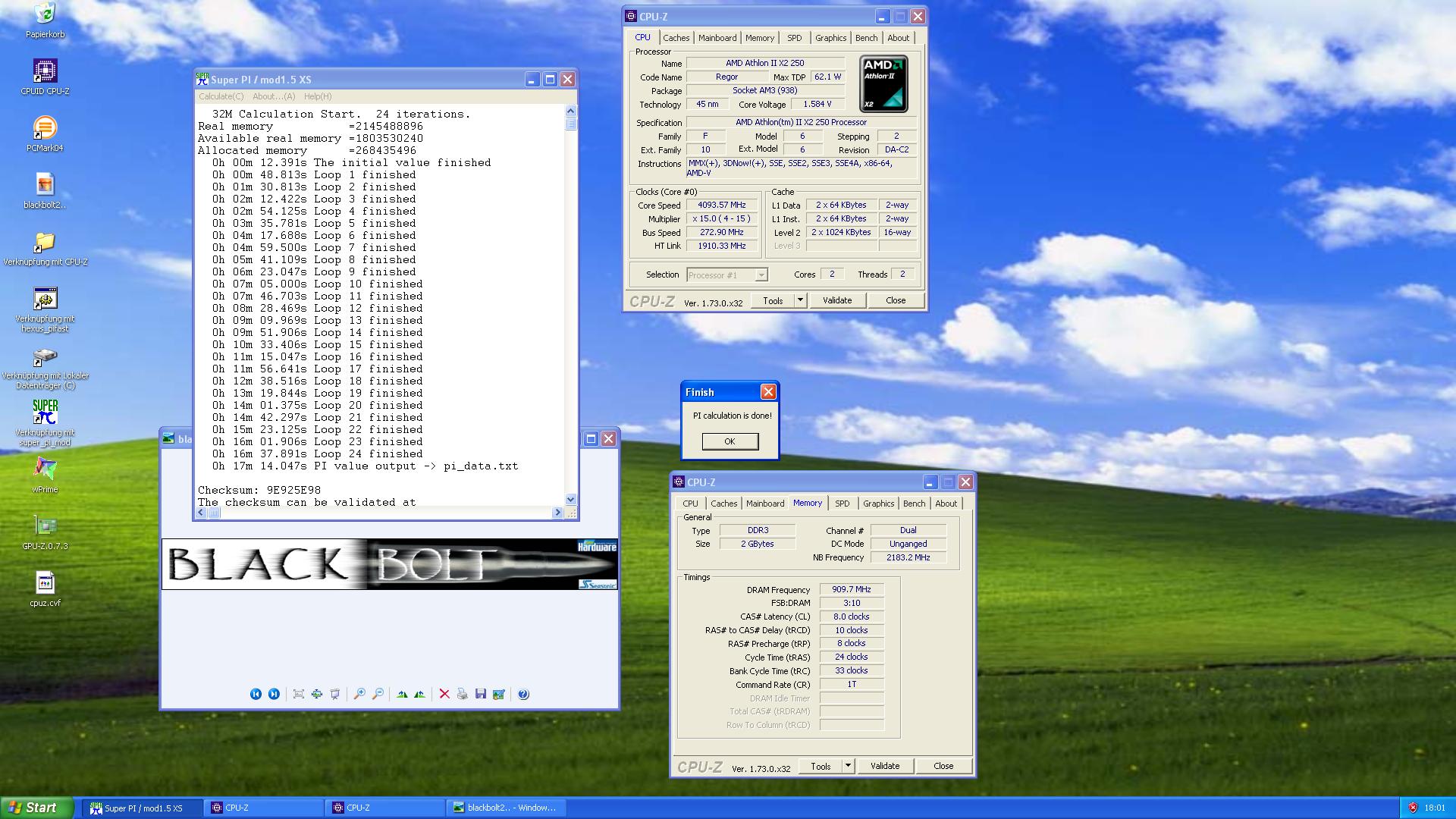Delete image with red X icon

444,694
